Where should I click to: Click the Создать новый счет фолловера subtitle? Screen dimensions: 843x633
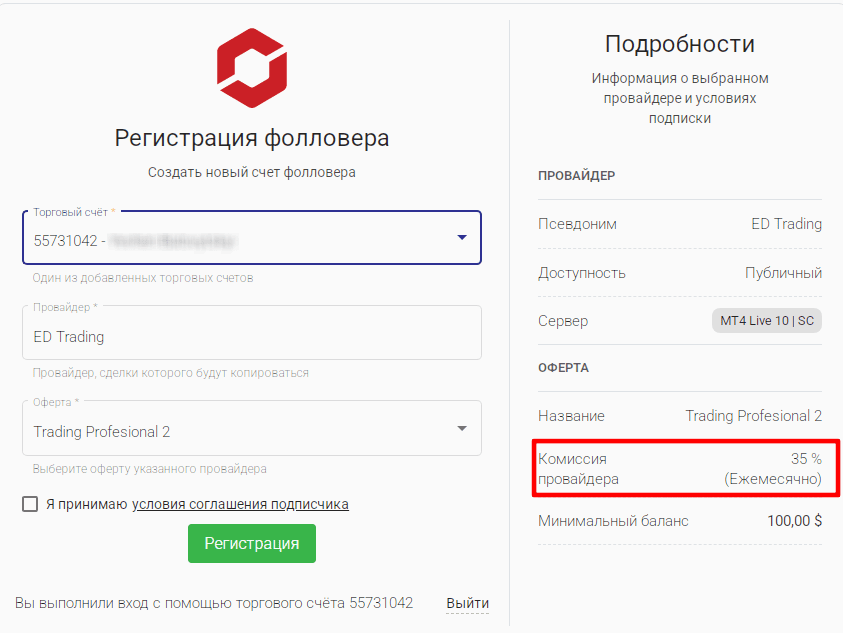tap(252, 173)
